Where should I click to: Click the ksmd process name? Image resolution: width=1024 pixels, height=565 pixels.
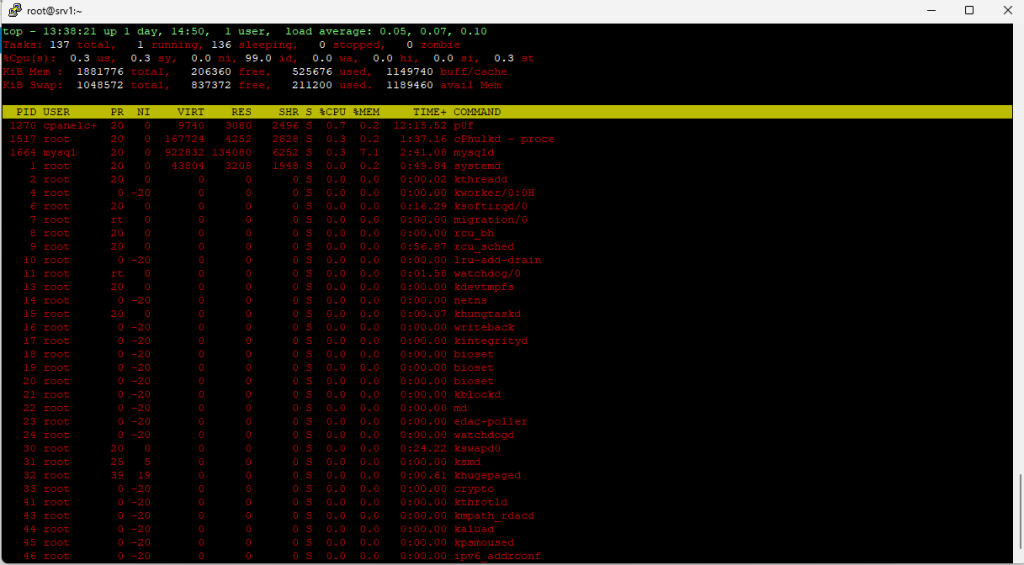coord(467,462)
